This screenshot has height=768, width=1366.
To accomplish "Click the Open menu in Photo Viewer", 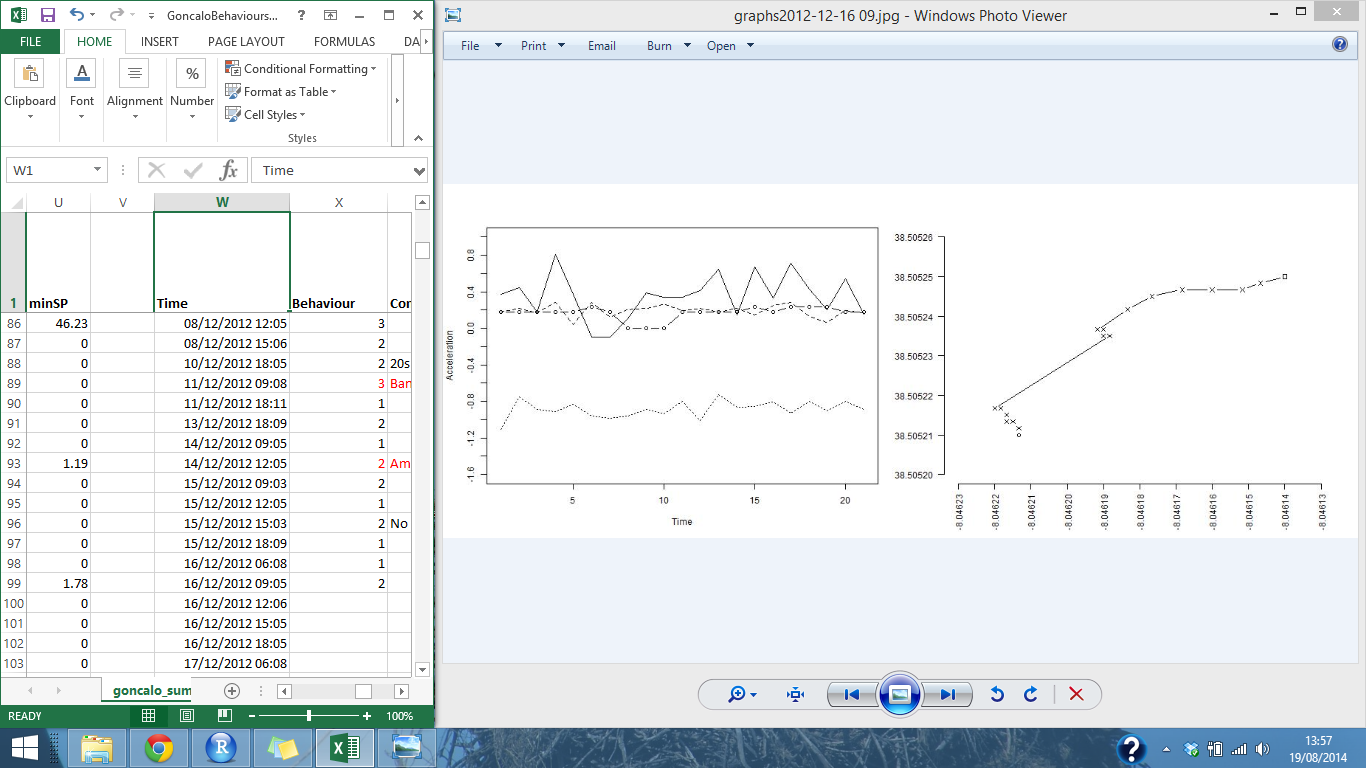I will click(731, 46).
